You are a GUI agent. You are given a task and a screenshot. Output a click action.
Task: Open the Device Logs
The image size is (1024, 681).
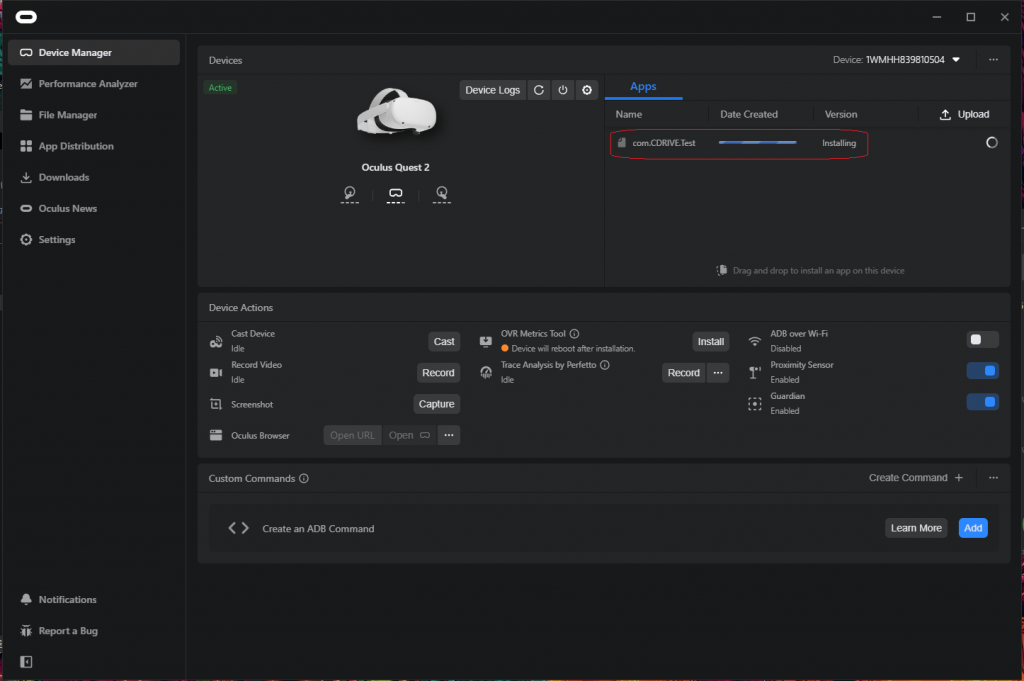click(492, 90)
